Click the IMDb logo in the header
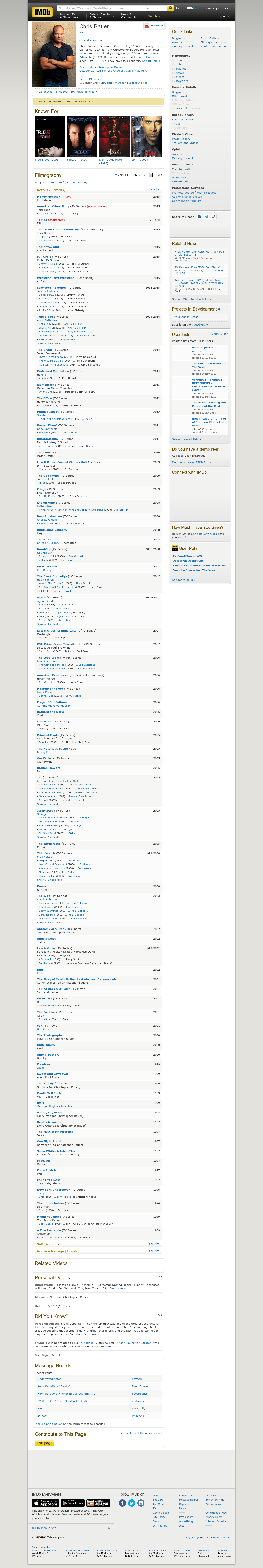263x1568 pixels. (x=43, y=12)
